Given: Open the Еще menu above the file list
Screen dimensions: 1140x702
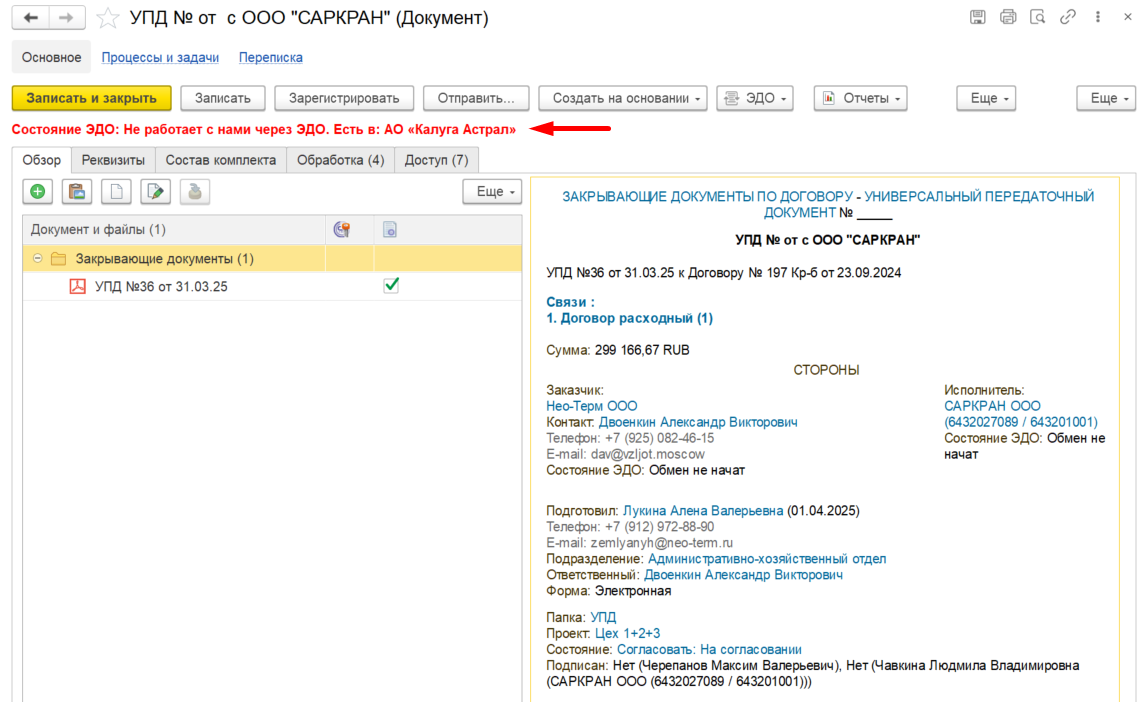Looking at the screenshot, I should [492, 192].
